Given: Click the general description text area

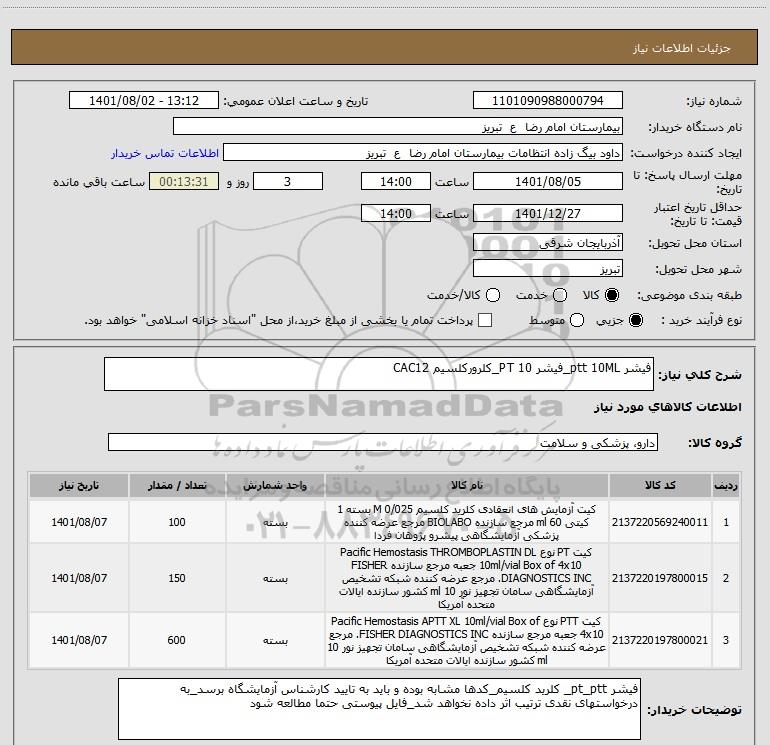Looking at the screenshot, I should tap(379, 374).
